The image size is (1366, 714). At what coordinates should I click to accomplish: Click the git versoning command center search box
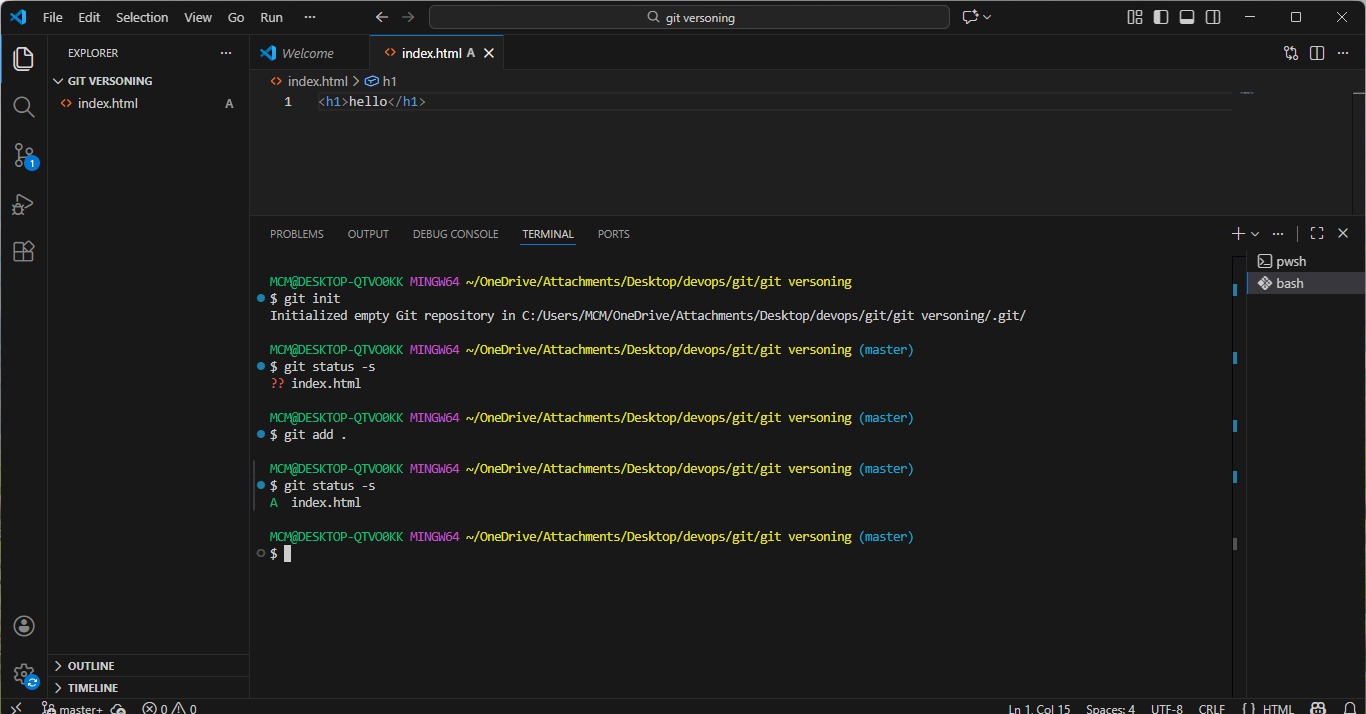pos(689,17)
